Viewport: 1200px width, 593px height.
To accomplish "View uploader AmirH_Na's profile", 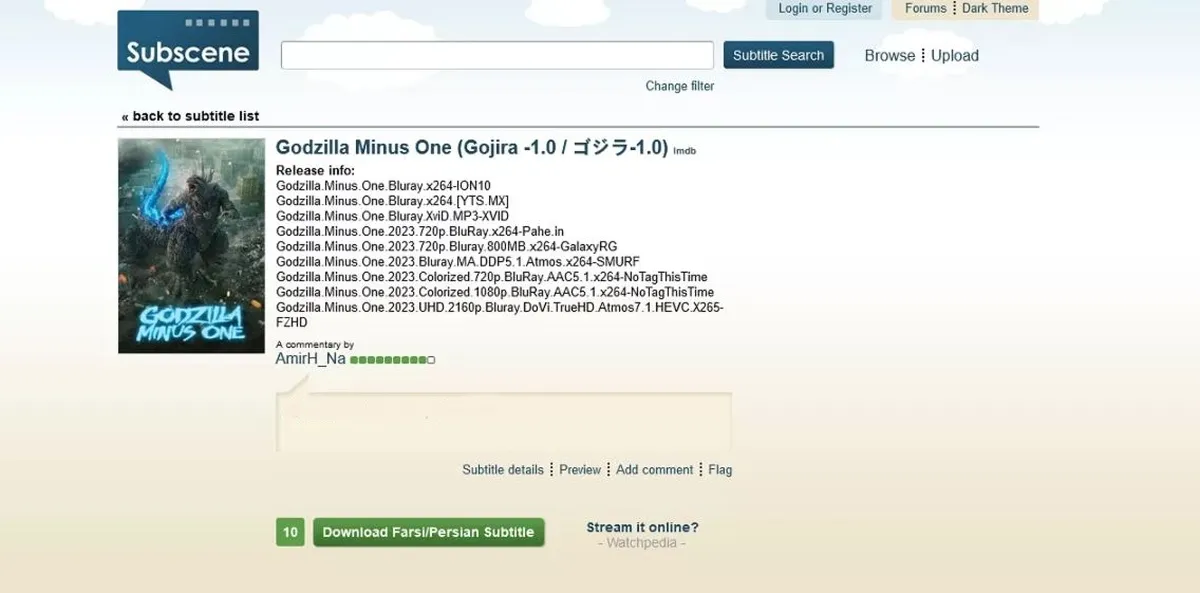I will point(310,359).
